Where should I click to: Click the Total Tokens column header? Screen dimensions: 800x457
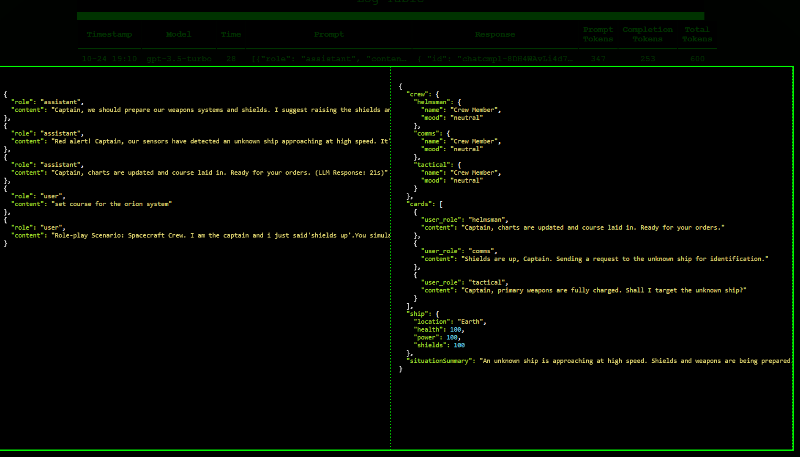[697, 34]
